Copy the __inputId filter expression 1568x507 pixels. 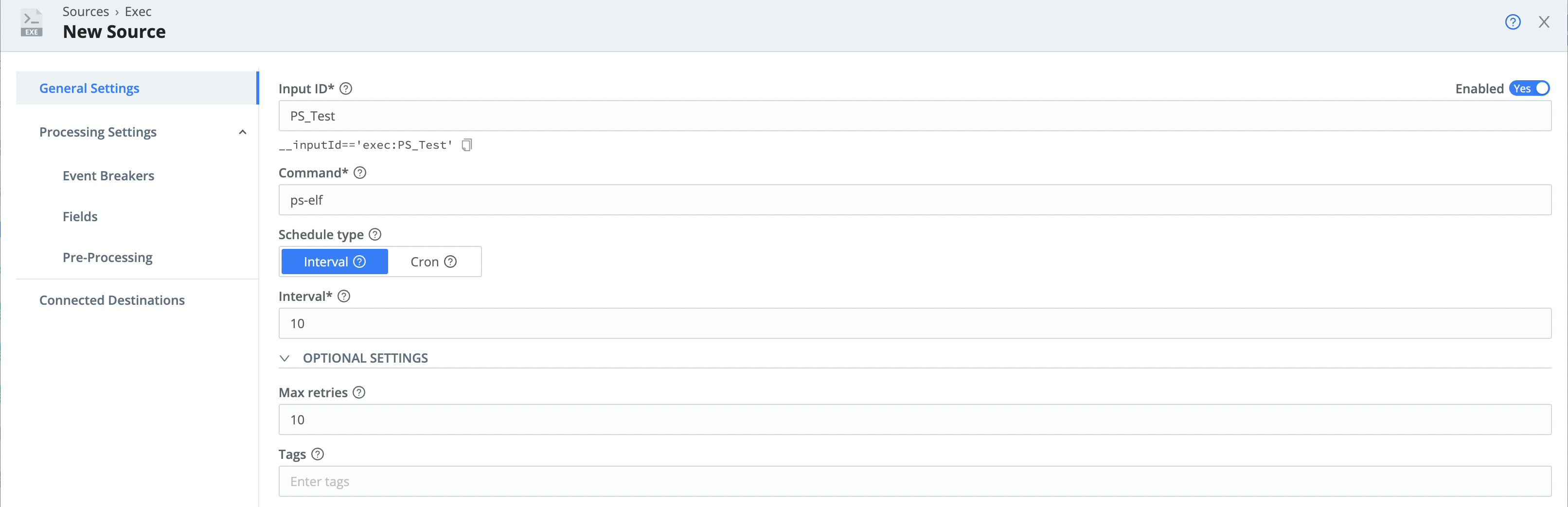click(466, 145)
